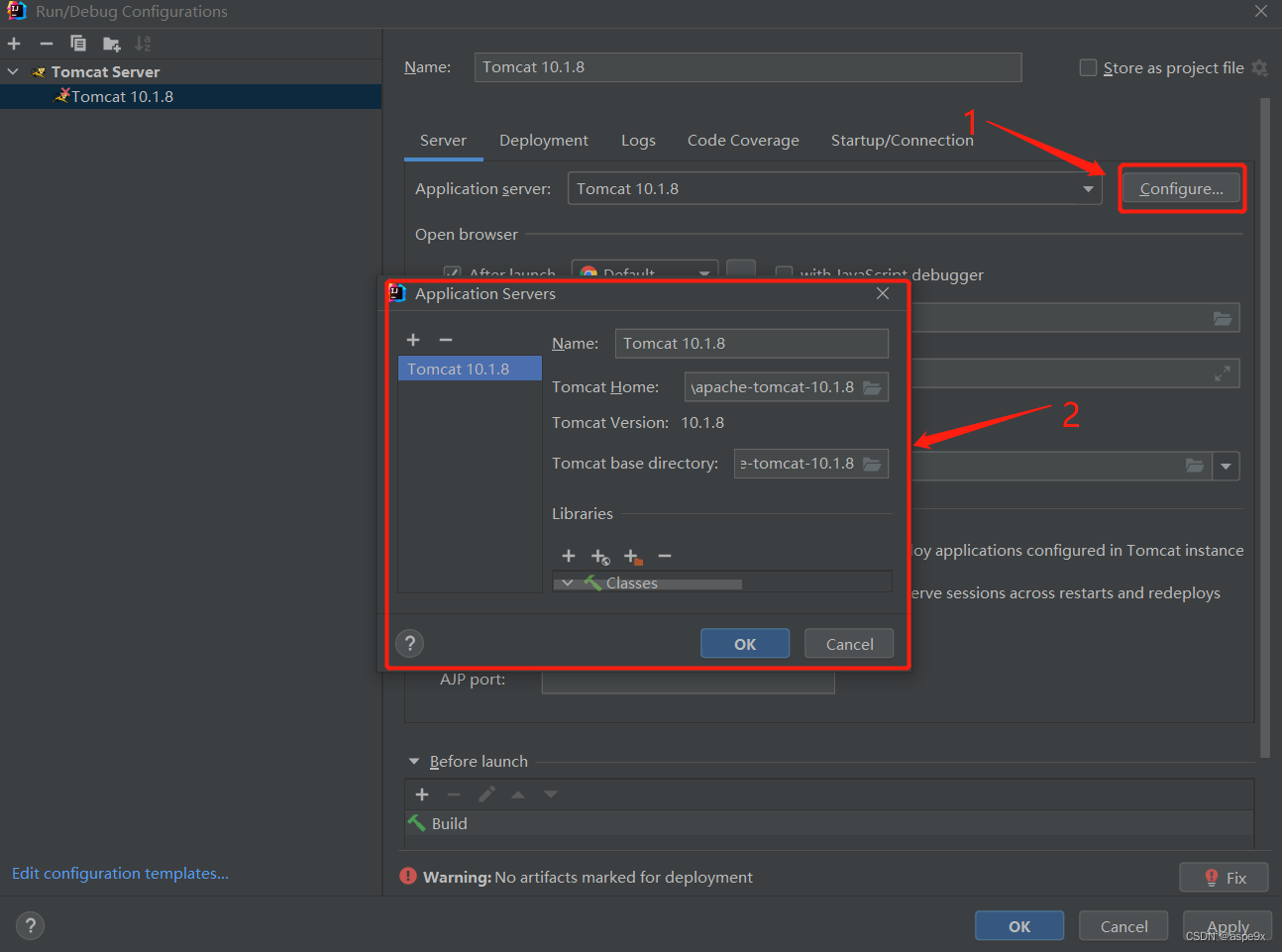Click the AJP port input field
The width and height of the screenshot is (1282, 952).
688,682
